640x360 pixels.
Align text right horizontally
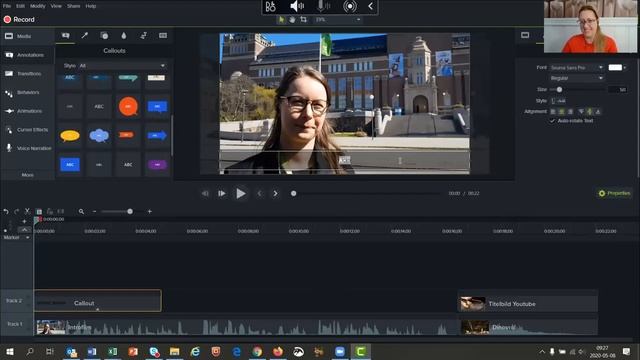pos(570,111)
